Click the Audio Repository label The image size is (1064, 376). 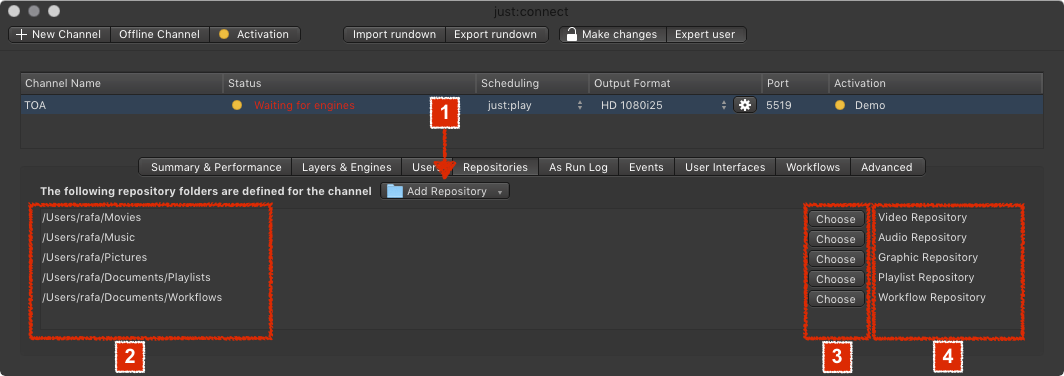[922, 238]
